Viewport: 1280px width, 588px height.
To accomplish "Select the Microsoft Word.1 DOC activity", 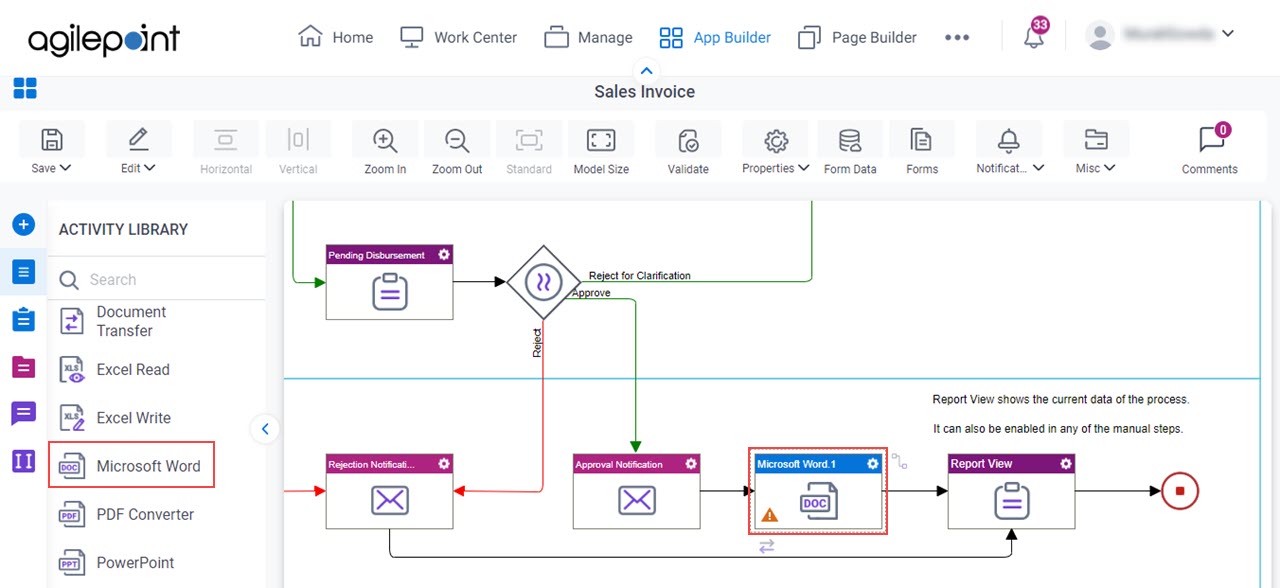I will [x=818, y=492].
